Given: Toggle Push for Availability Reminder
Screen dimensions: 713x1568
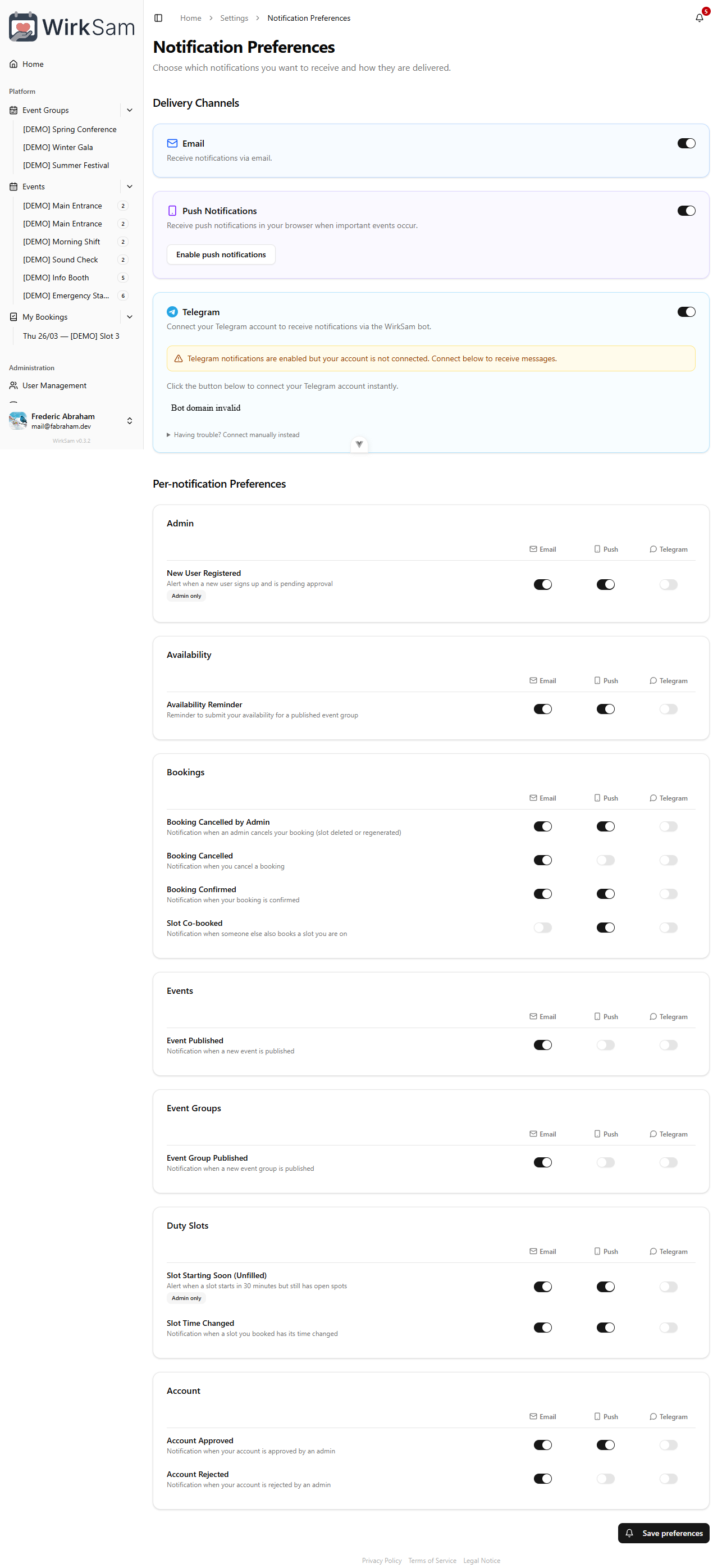Looking at the screenshot, I should [x=606, y=710].
